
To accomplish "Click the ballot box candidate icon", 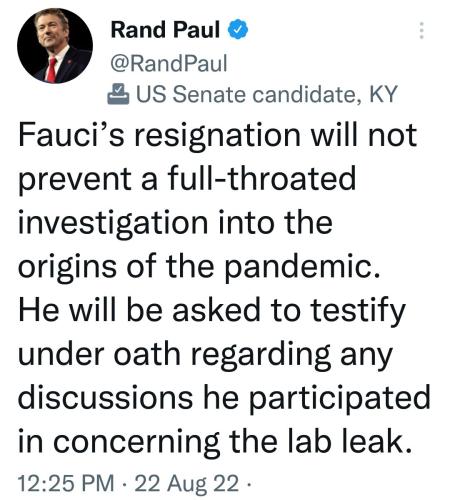I will coord(118,94).
